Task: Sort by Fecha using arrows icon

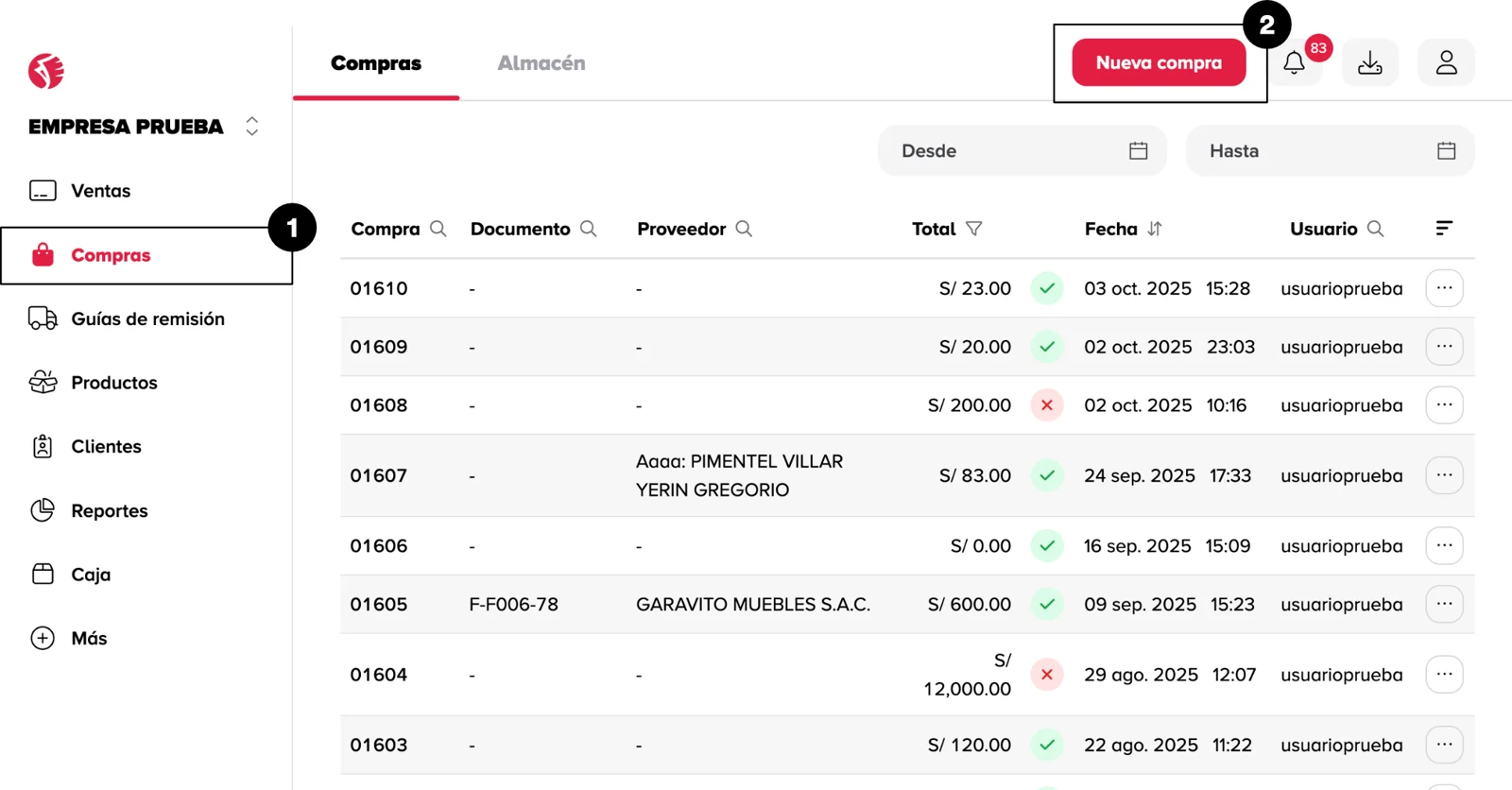Action: coord(1155,229)
